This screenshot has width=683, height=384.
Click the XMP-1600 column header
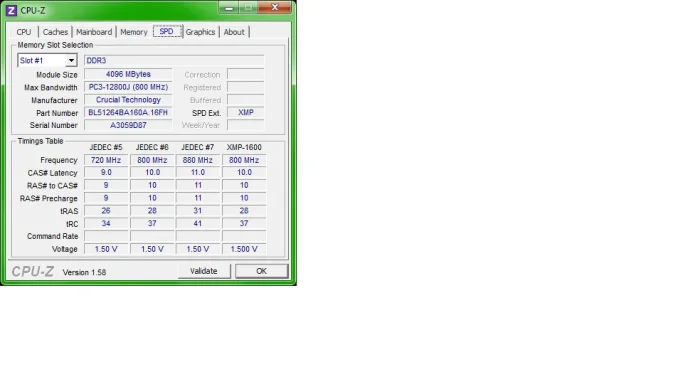[x=244, y=147]
